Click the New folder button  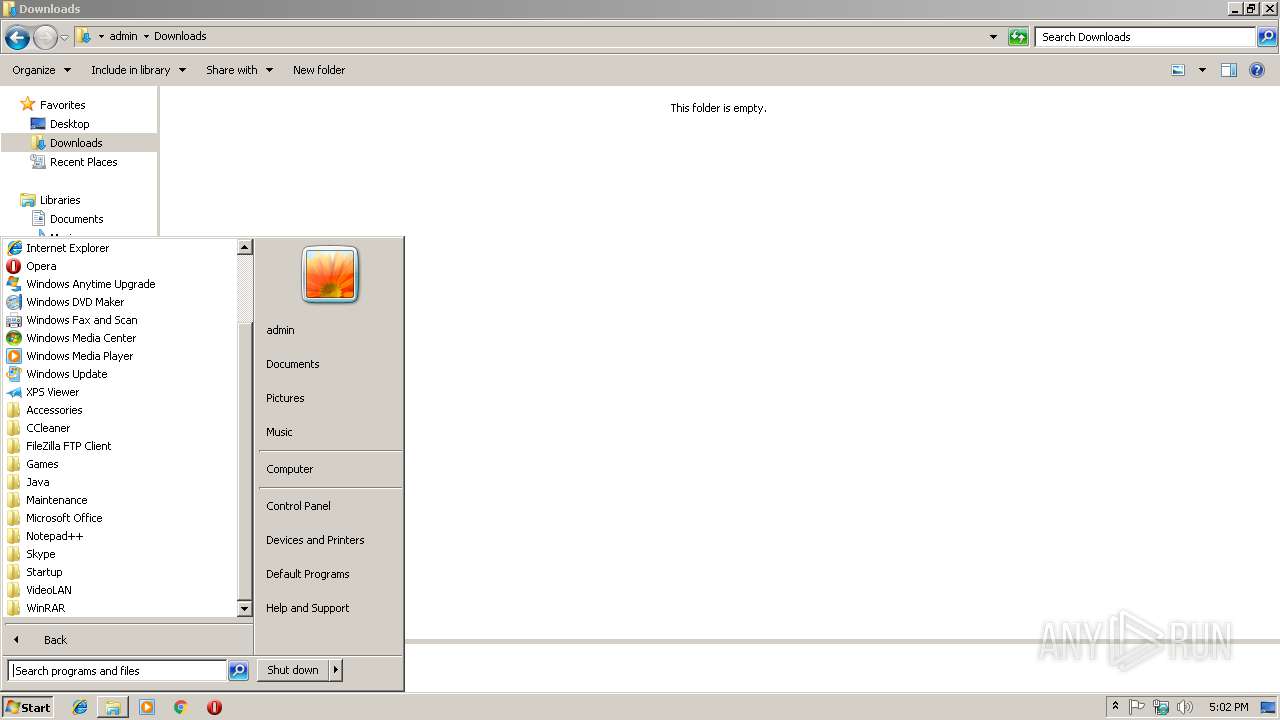[319, 70]
